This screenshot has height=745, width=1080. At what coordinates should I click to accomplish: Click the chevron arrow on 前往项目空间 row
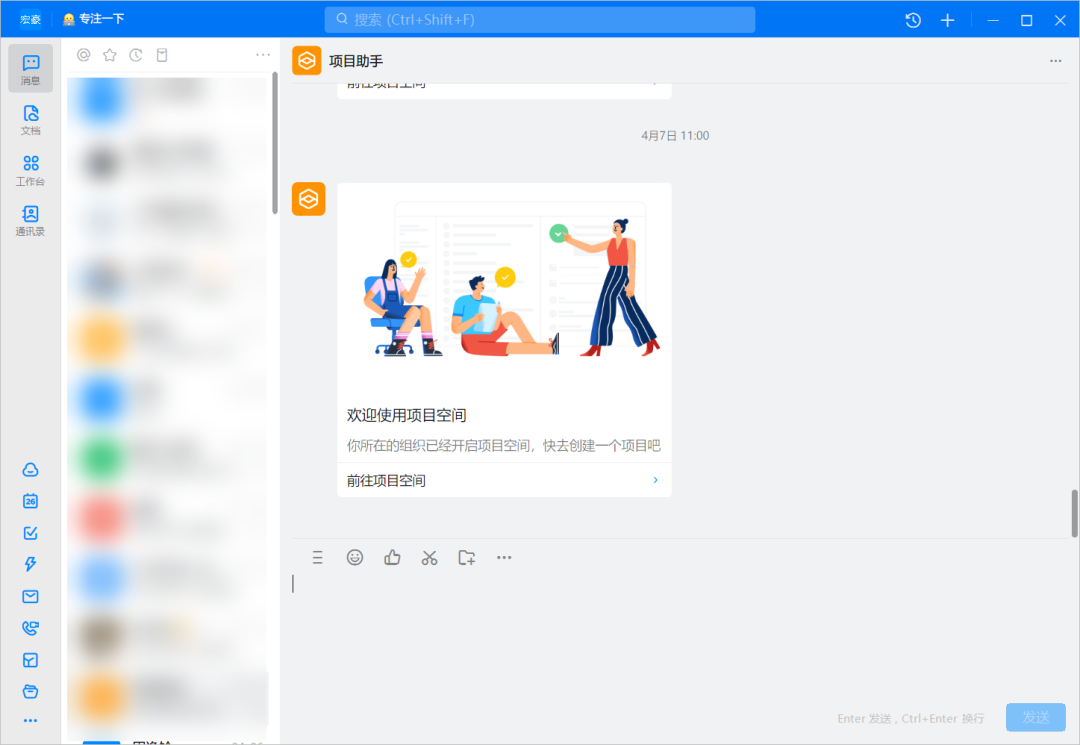coord(655,480)
